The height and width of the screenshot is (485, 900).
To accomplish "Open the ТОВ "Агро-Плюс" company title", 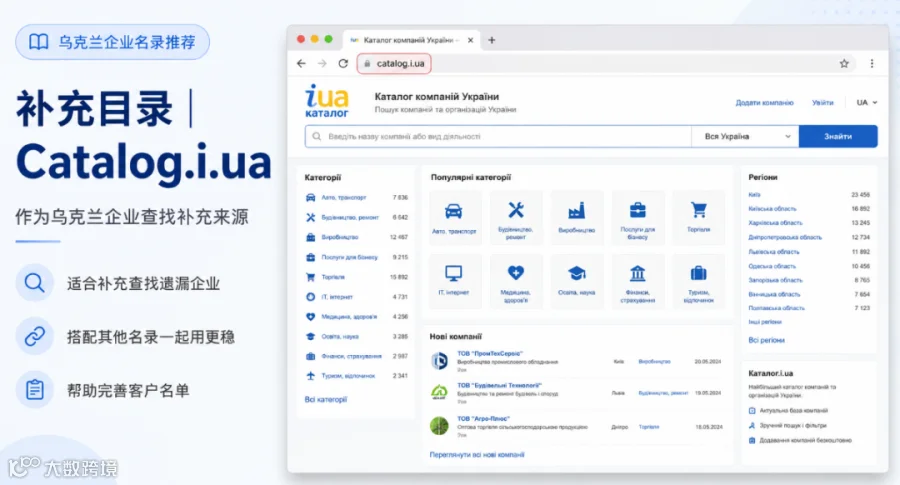I will [x=483, y=419].
